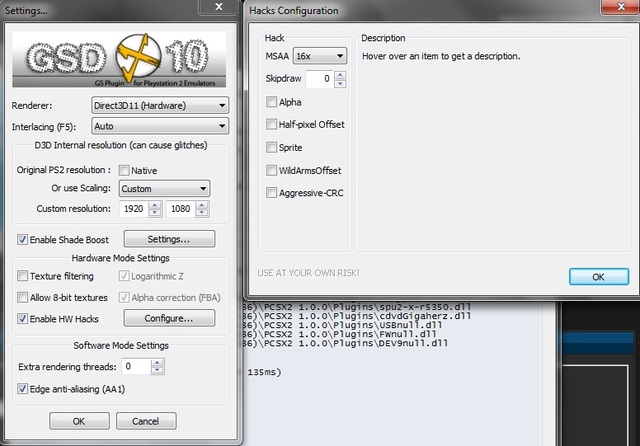Click the FWnull.dll log line
The width and height of the screenshot is (640, 446).
[x=340, y=334]
